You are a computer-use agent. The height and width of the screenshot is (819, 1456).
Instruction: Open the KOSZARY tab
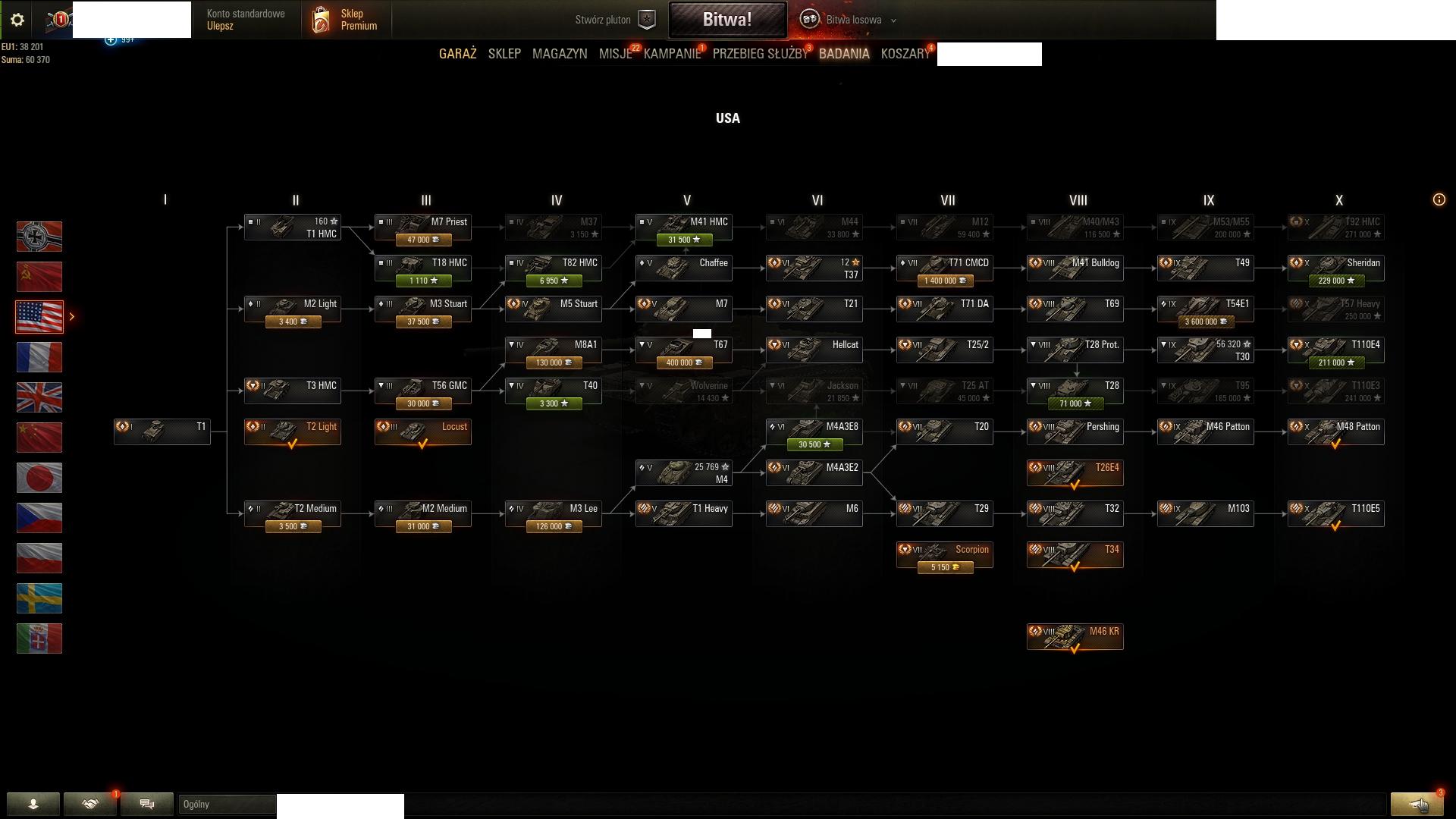point(905,54)
